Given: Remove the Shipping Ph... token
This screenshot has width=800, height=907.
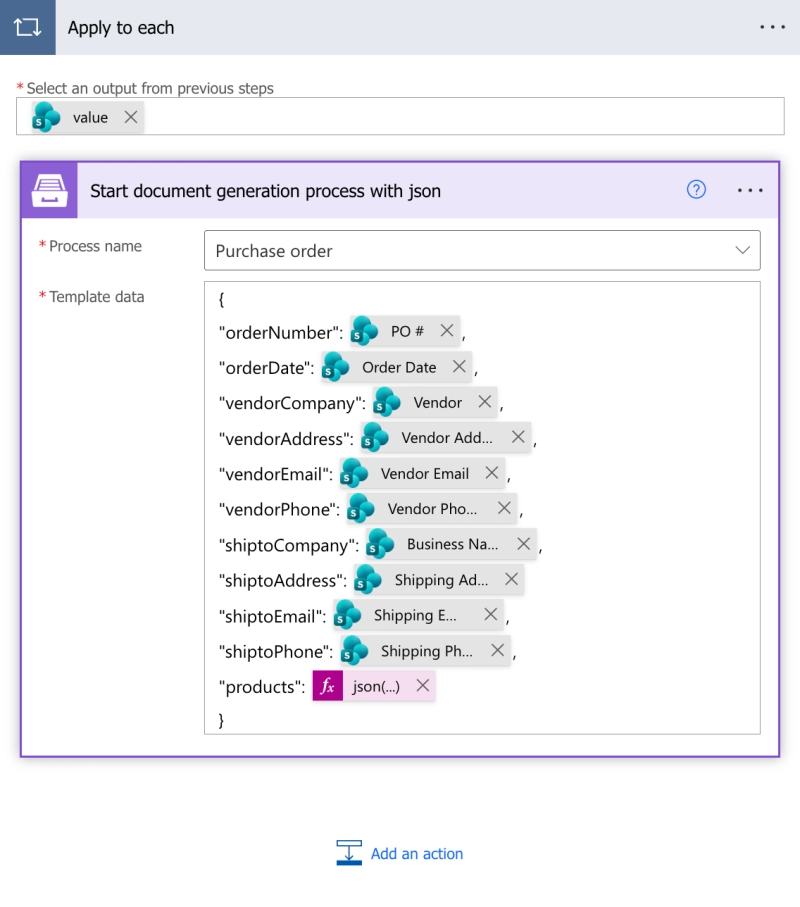Looking at the screenshot, I should click(x=497, y=650).
